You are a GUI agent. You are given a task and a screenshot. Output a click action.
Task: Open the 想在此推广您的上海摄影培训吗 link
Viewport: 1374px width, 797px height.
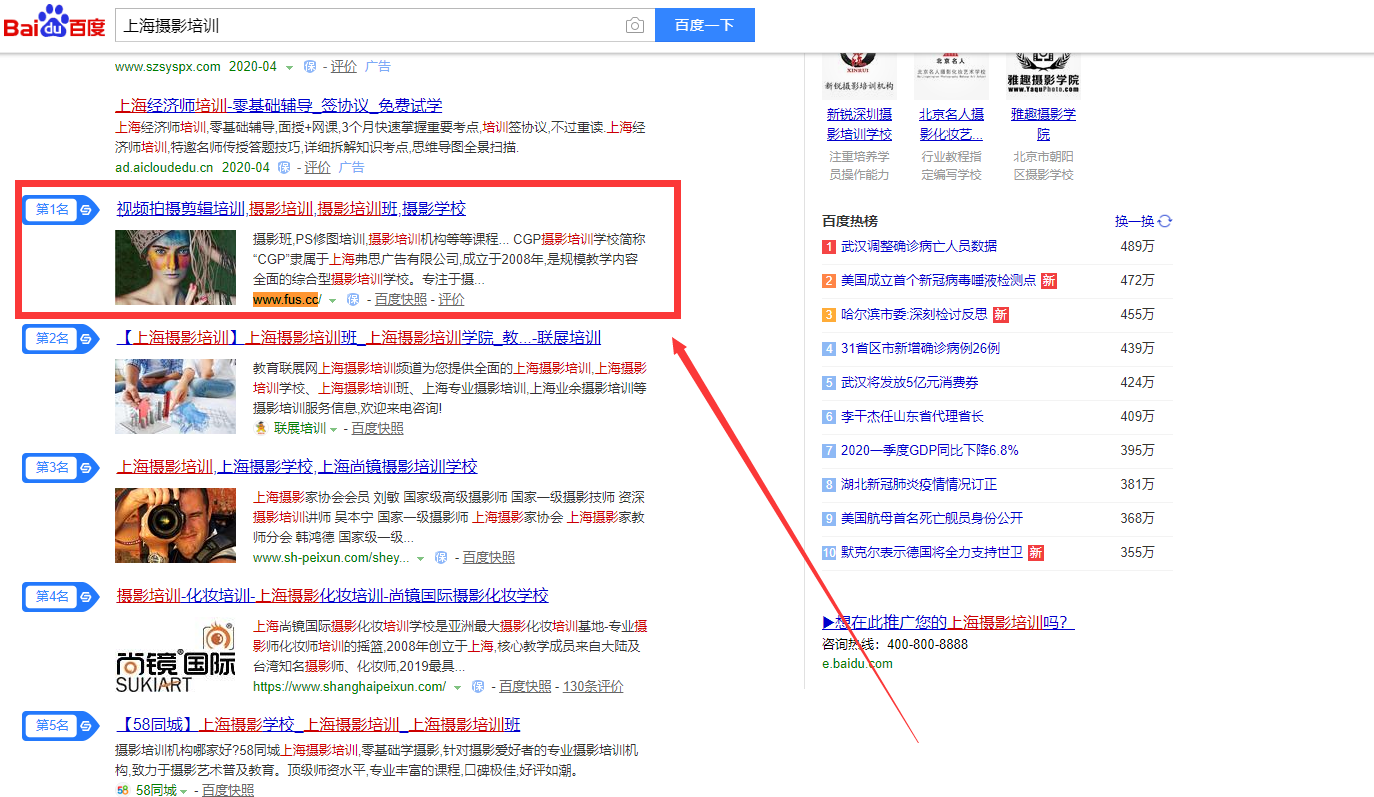click(x=948, y=623)
